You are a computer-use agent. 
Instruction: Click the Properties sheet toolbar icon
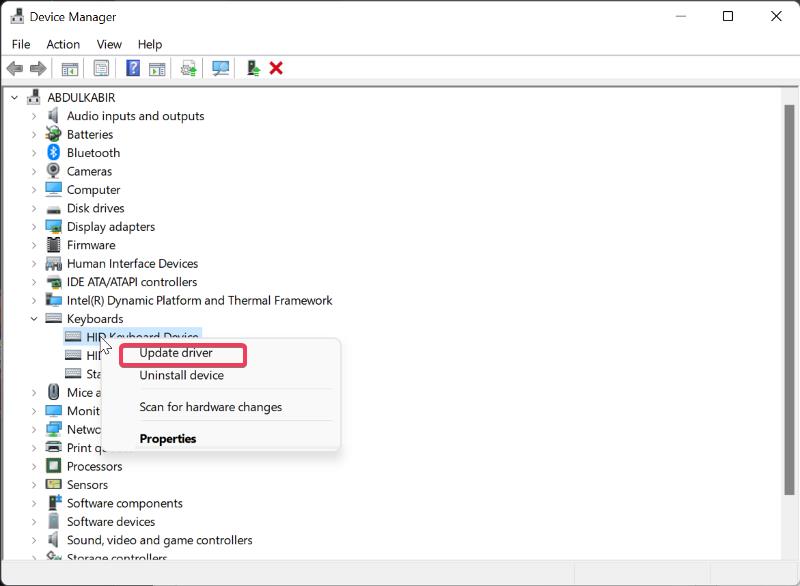coord(101,68)
